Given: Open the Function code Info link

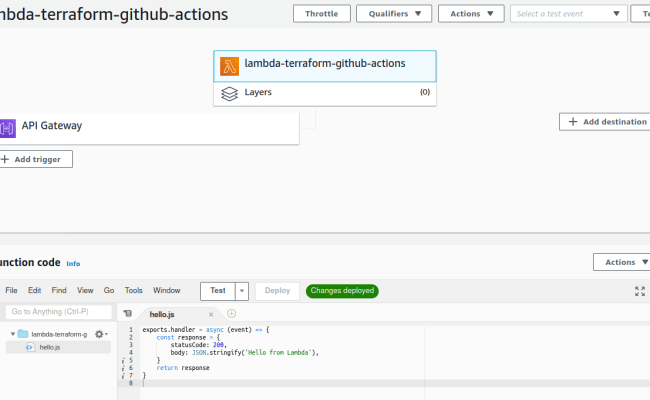Looking at the screenshot, I should [x=73, y=264].
